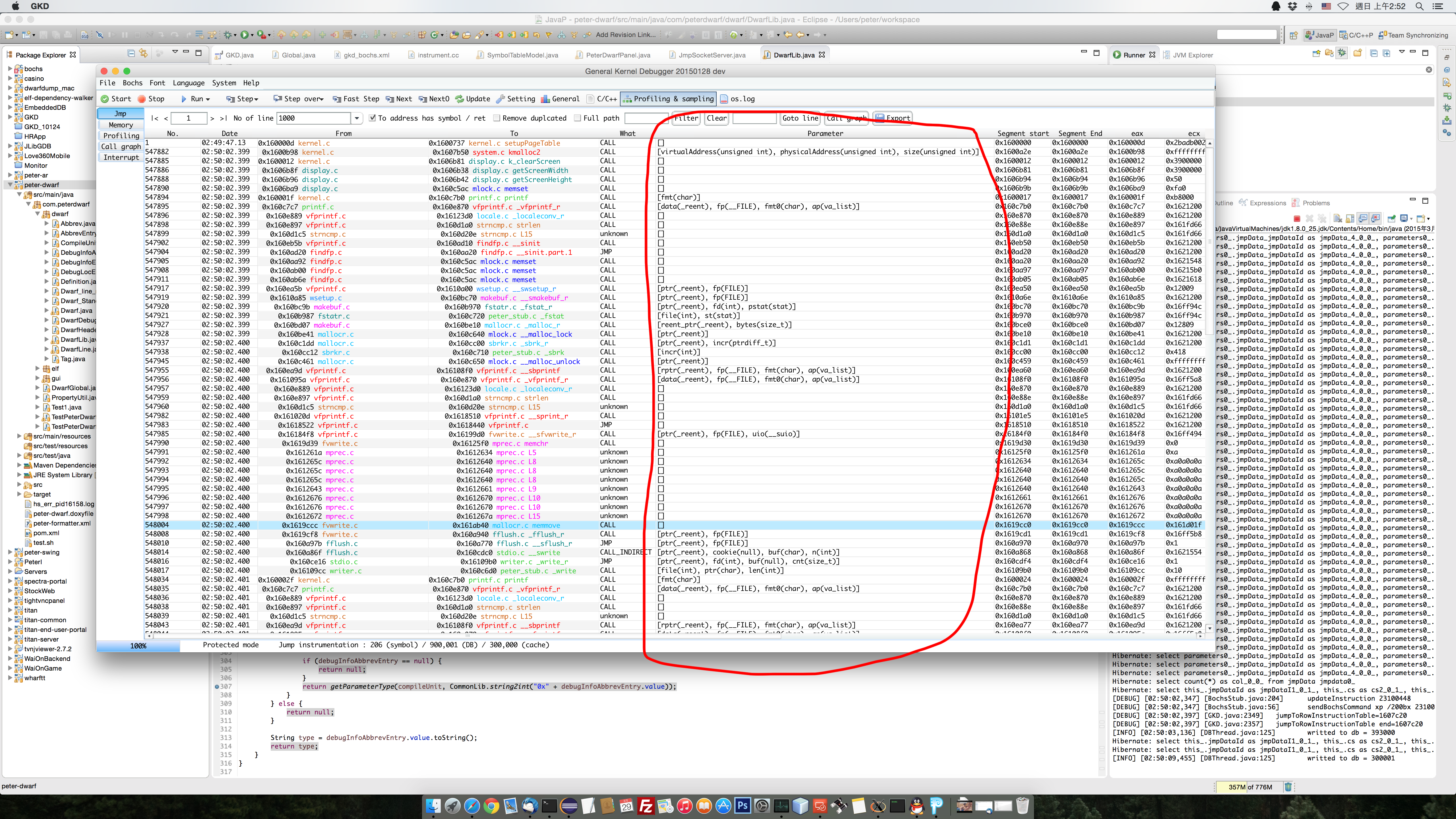This screenshot has width=1456, height=819.
Task: Open the Setting wrench tool
Action: coord(516,98)
